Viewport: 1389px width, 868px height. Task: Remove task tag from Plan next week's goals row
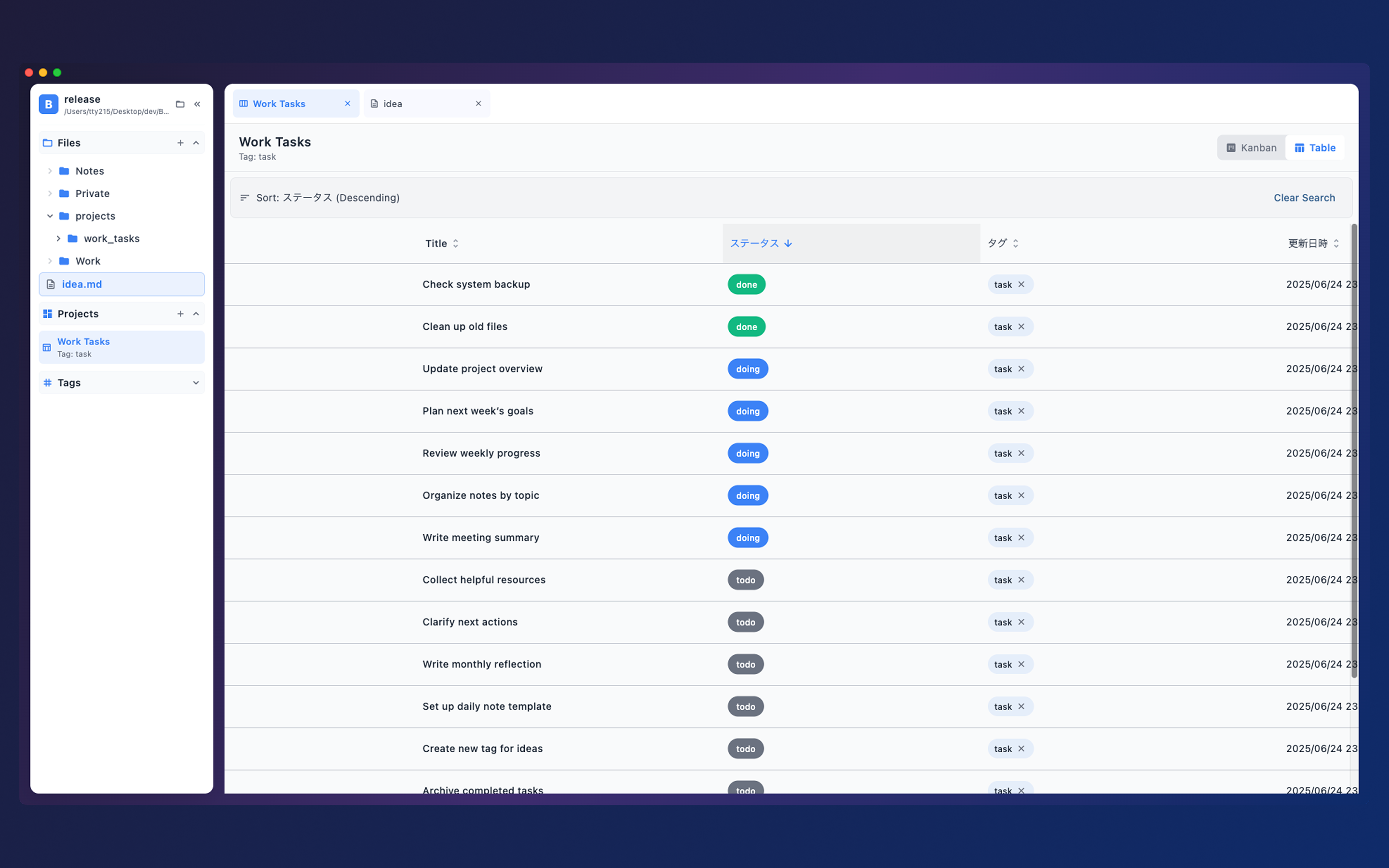[1021, 411]
